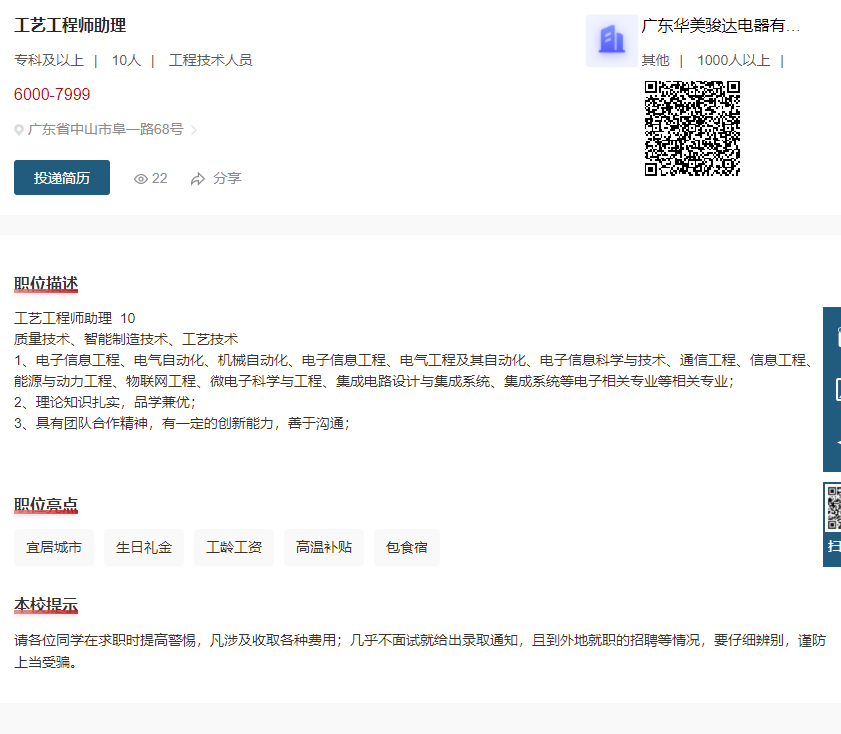
Task: Click the 10人 headcount text
Action: [126, 60]
